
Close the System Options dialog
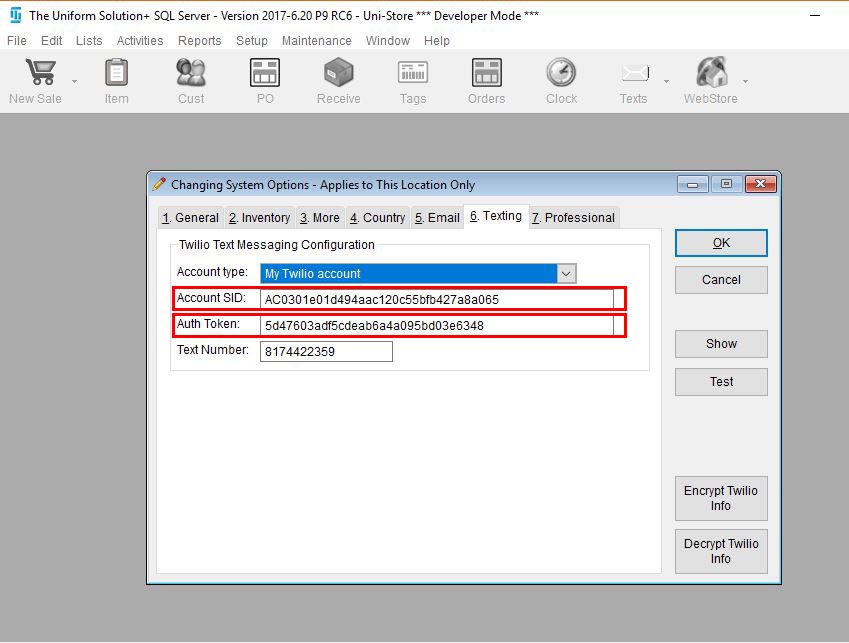761,184
